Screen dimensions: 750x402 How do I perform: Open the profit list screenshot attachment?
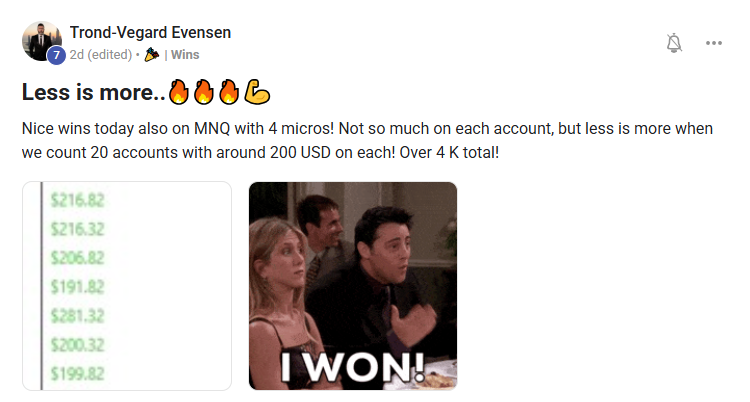pos(127,286)
